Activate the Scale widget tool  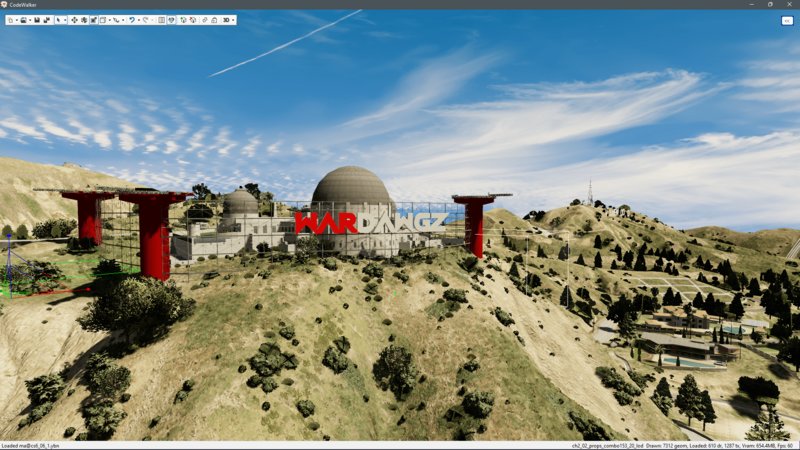[x=94, y=20]
